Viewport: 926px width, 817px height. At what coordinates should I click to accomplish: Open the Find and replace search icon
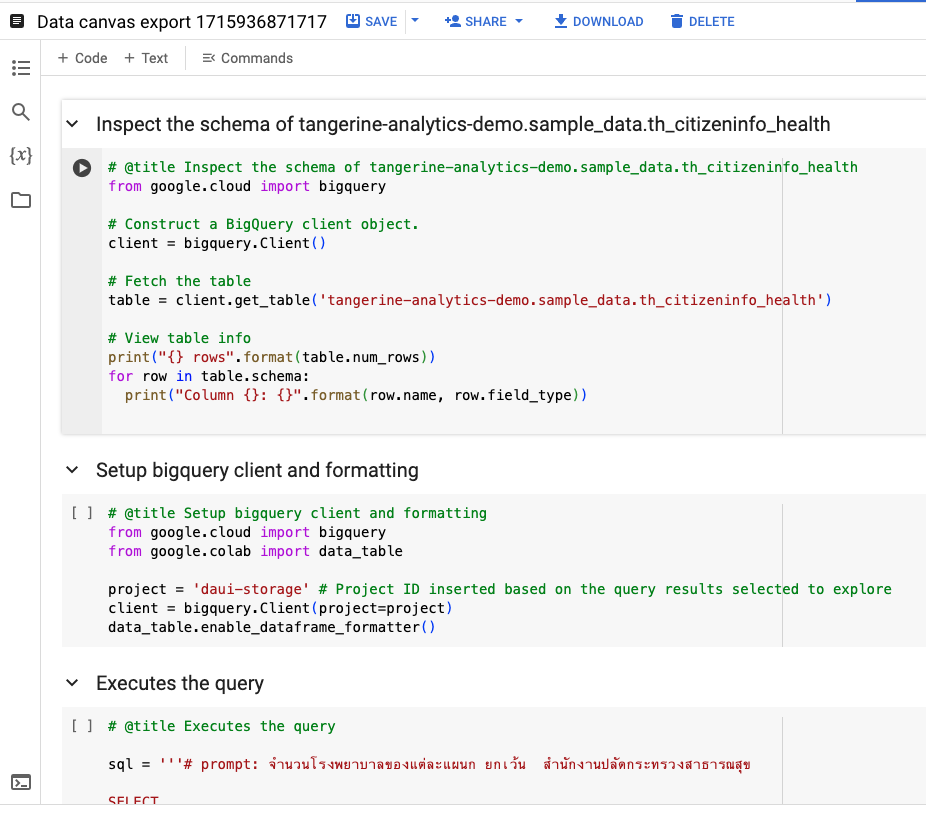coord(21,112)
